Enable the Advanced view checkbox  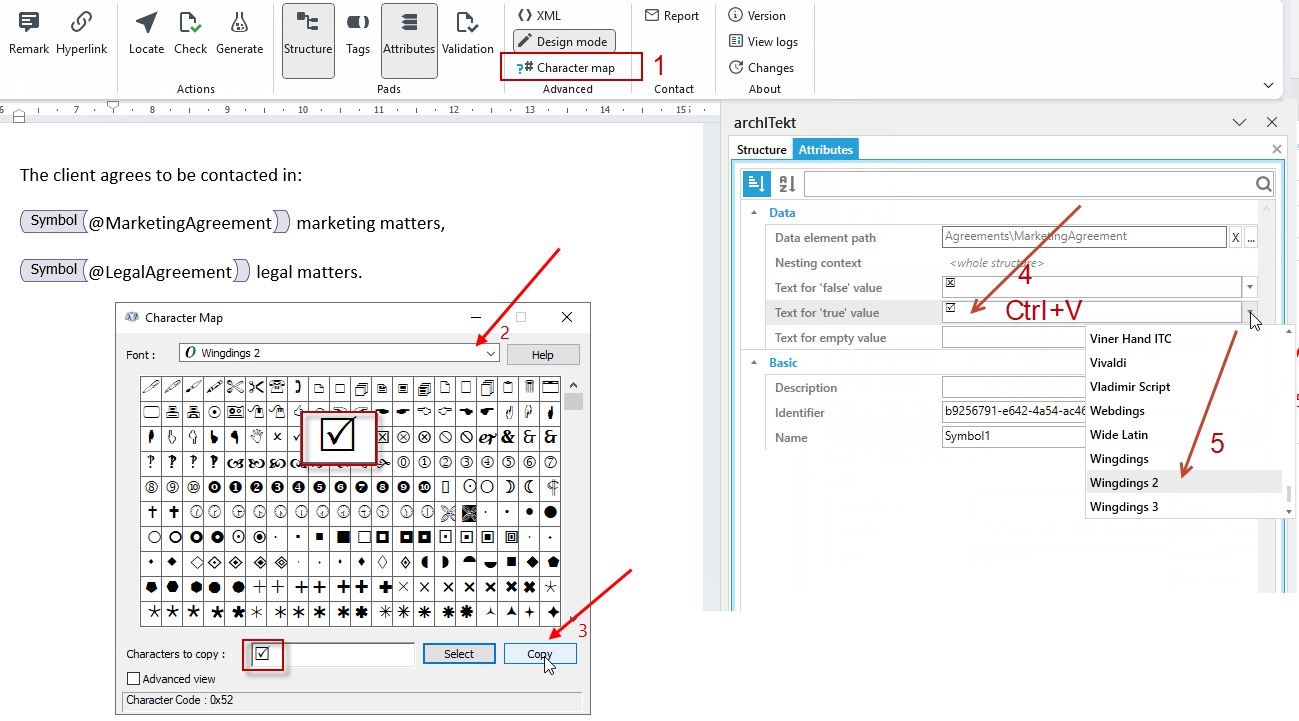coord(134,679)
